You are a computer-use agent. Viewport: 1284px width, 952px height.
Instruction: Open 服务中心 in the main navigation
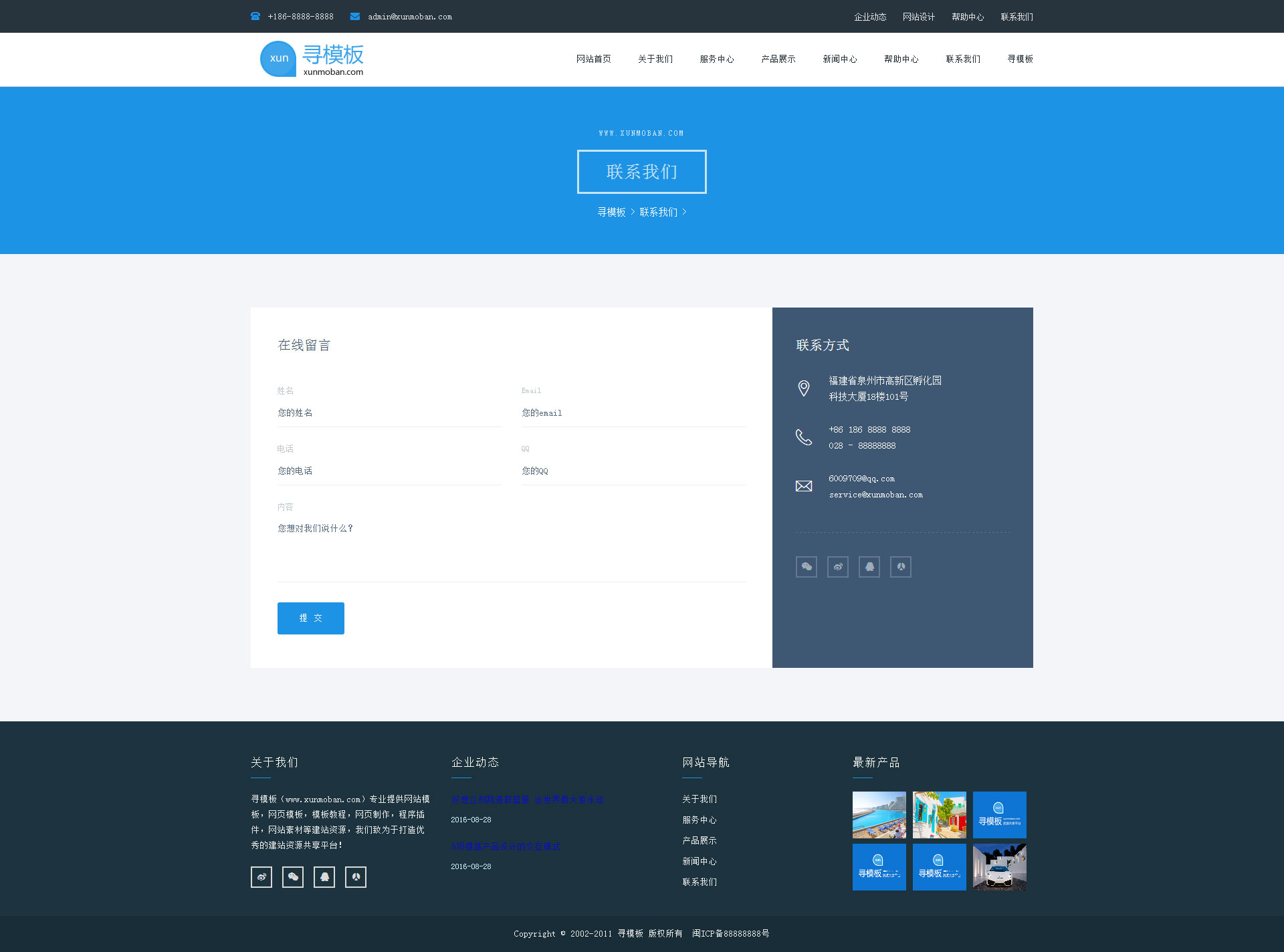coord(717,59)
